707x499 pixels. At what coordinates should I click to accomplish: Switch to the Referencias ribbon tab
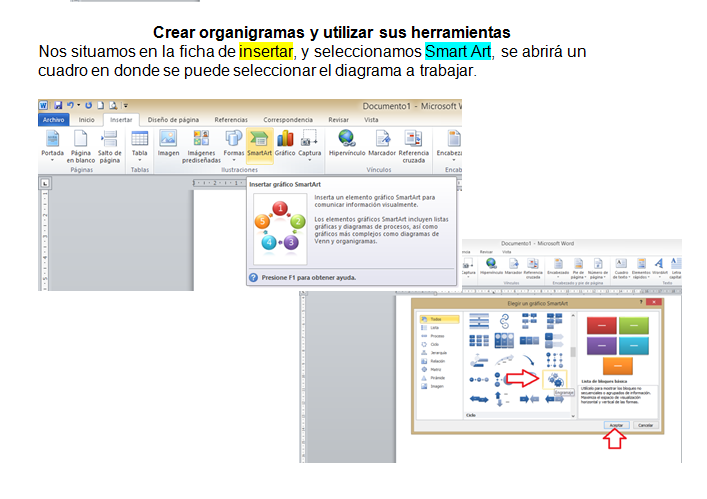231,119
